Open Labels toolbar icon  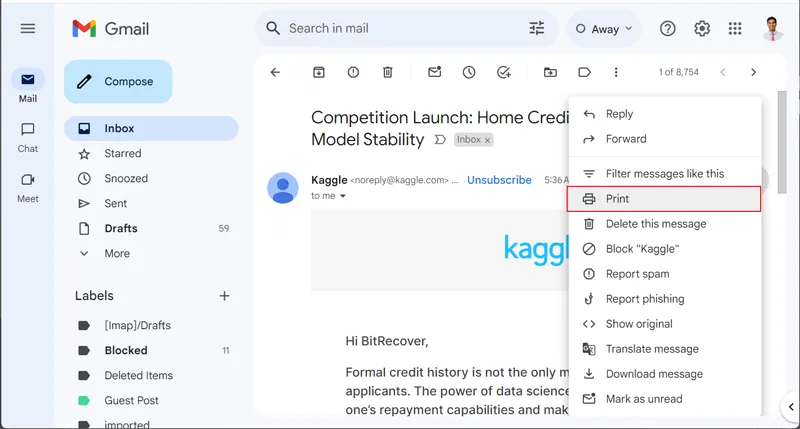[585, 72]
